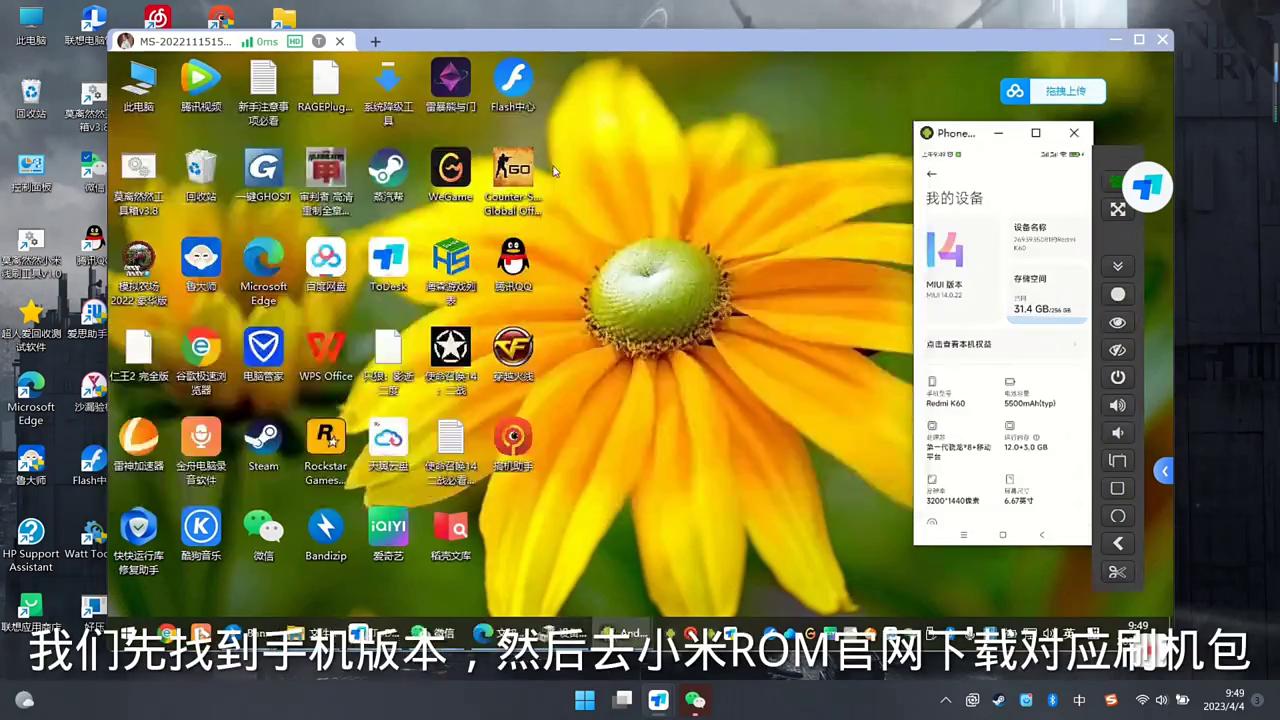Image resolution: width=1280 pixels, height=720 pixels.
Task: Click the scissors screenshot icon in the sidebar
Action: (1118, 571)
